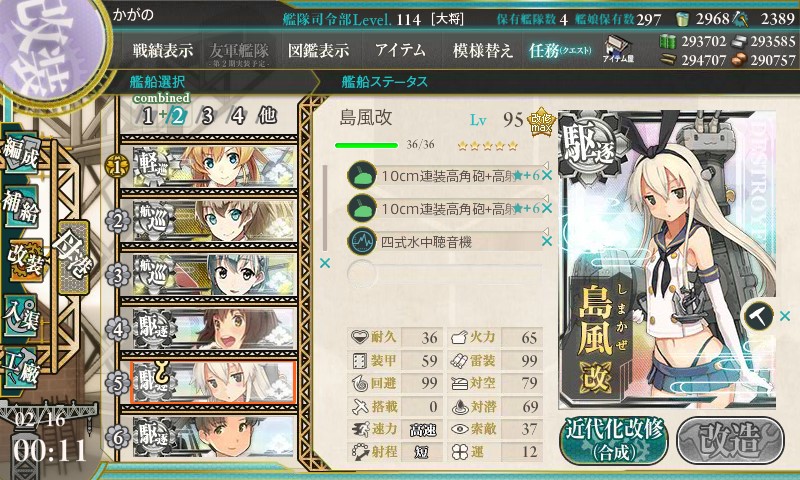Screen dimensions: 800x480
Task: Open the 編成 (organize) side icon
Action: (21, 154)
